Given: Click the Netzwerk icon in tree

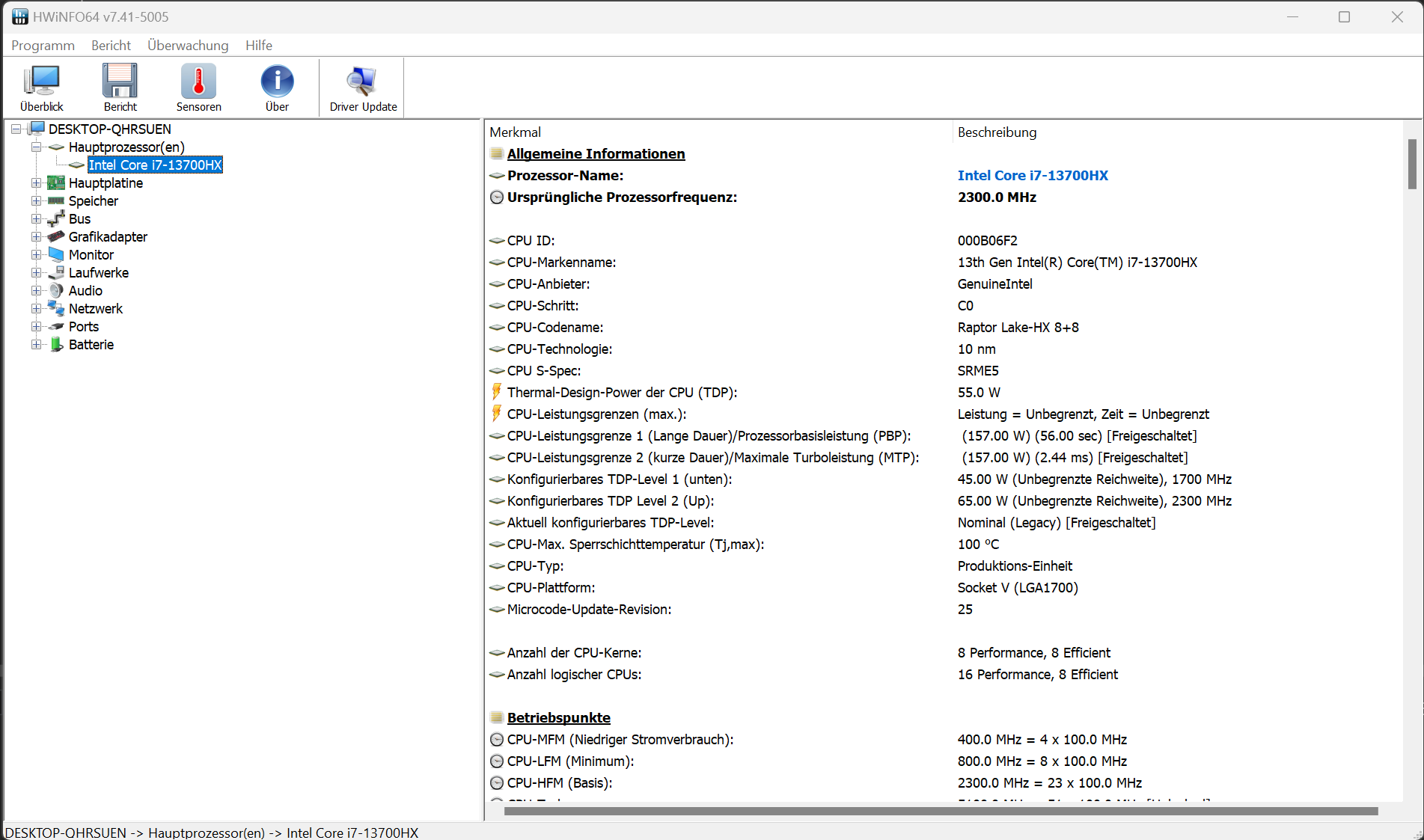Looking at the screenshot, I should (x=56, y=309).
